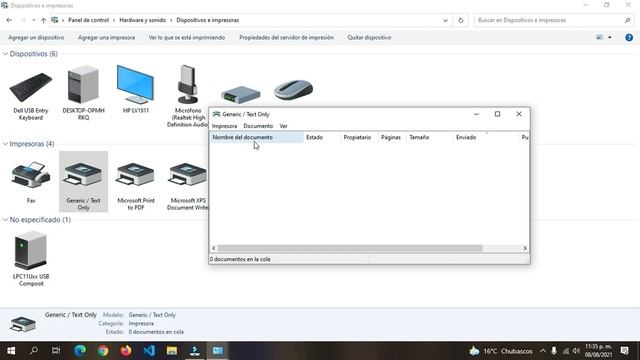Sort by Propietario column header
This screenshot has width=640, height=360.
point(360,138)
